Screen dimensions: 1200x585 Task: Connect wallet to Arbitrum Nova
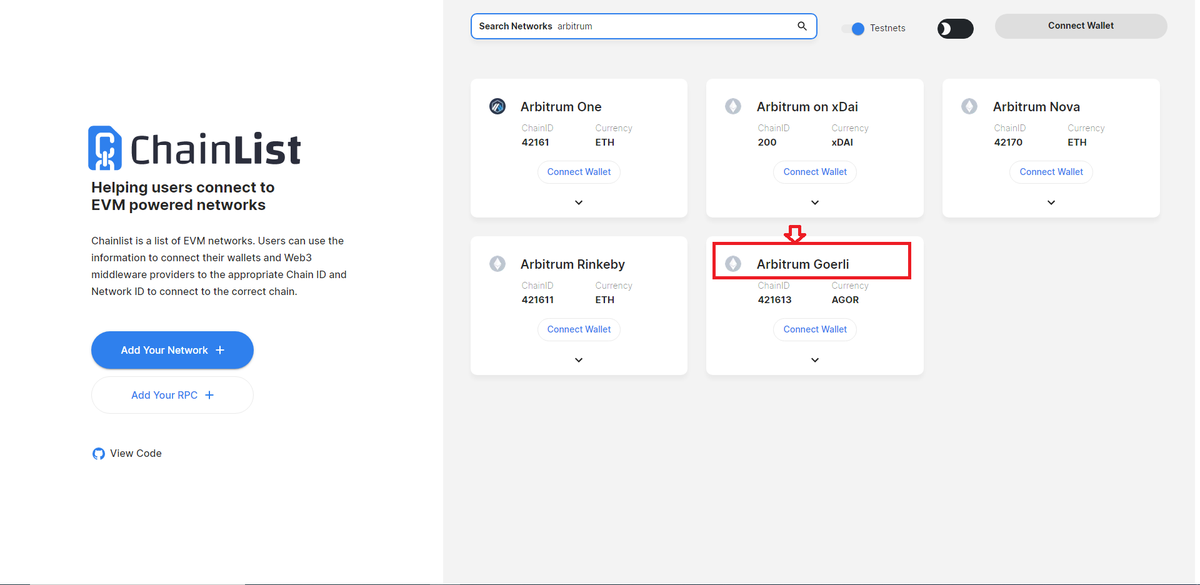coord(1051,172)
